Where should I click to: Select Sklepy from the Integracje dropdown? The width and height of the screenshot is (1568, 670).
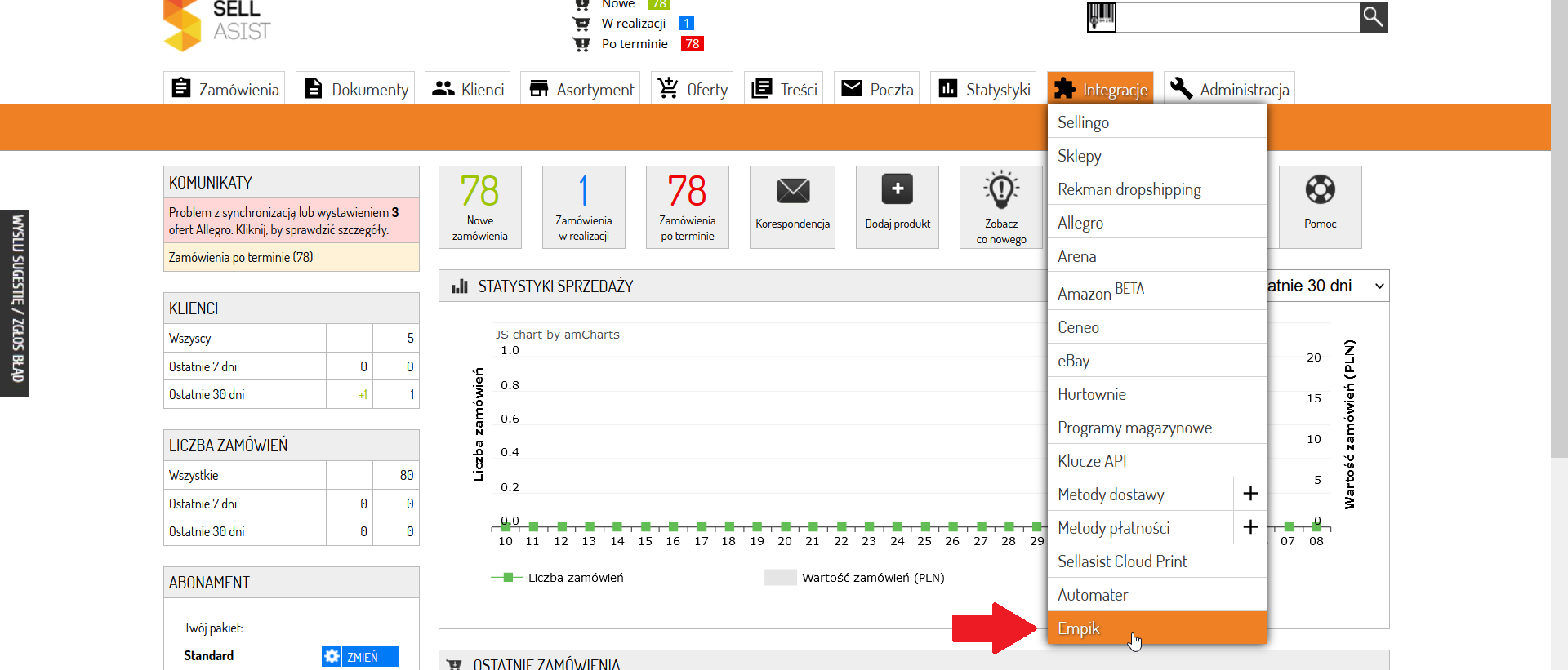coord(1157,155)
